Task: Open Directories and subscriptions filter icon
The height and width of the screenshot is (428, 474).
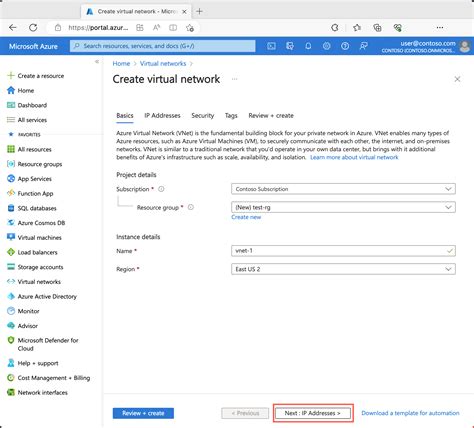Action: 290,46
